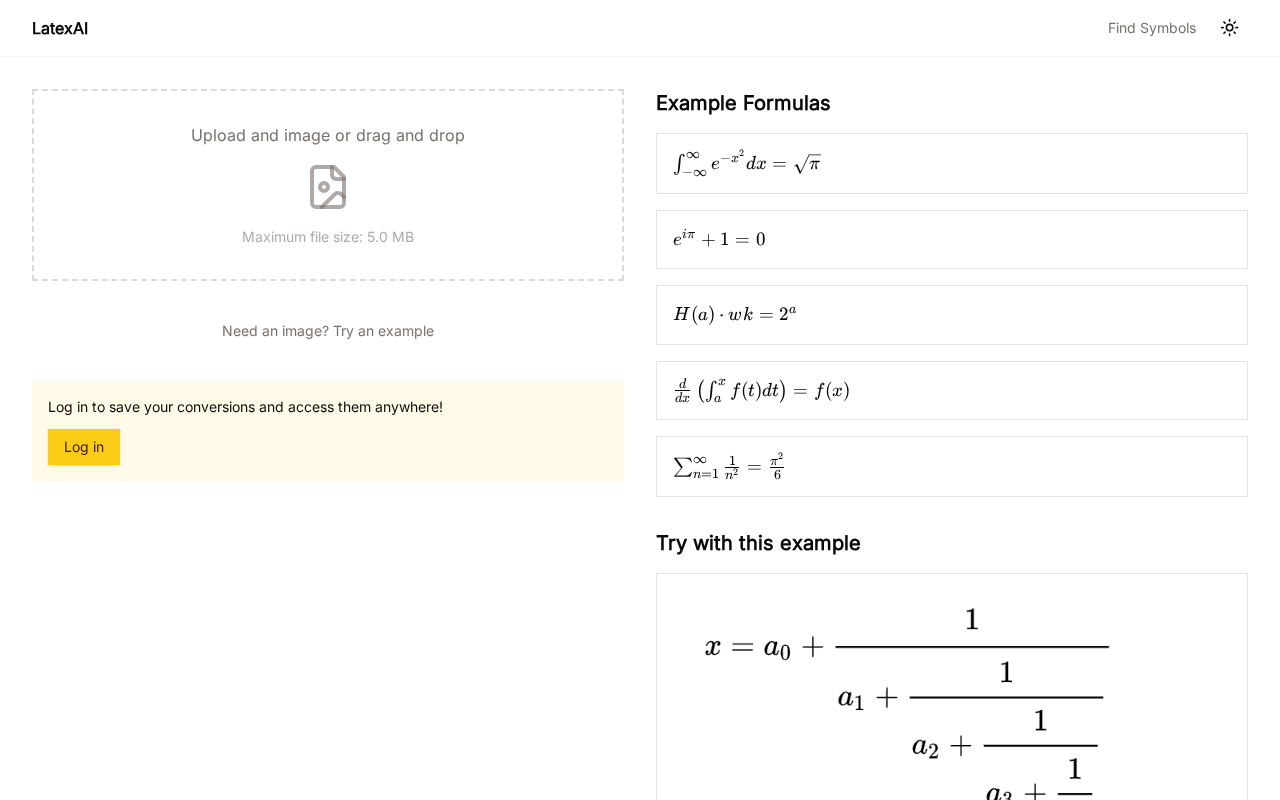
Task: Select the H(a)·wk = 2^a formula
Action: tap(952, 315)
